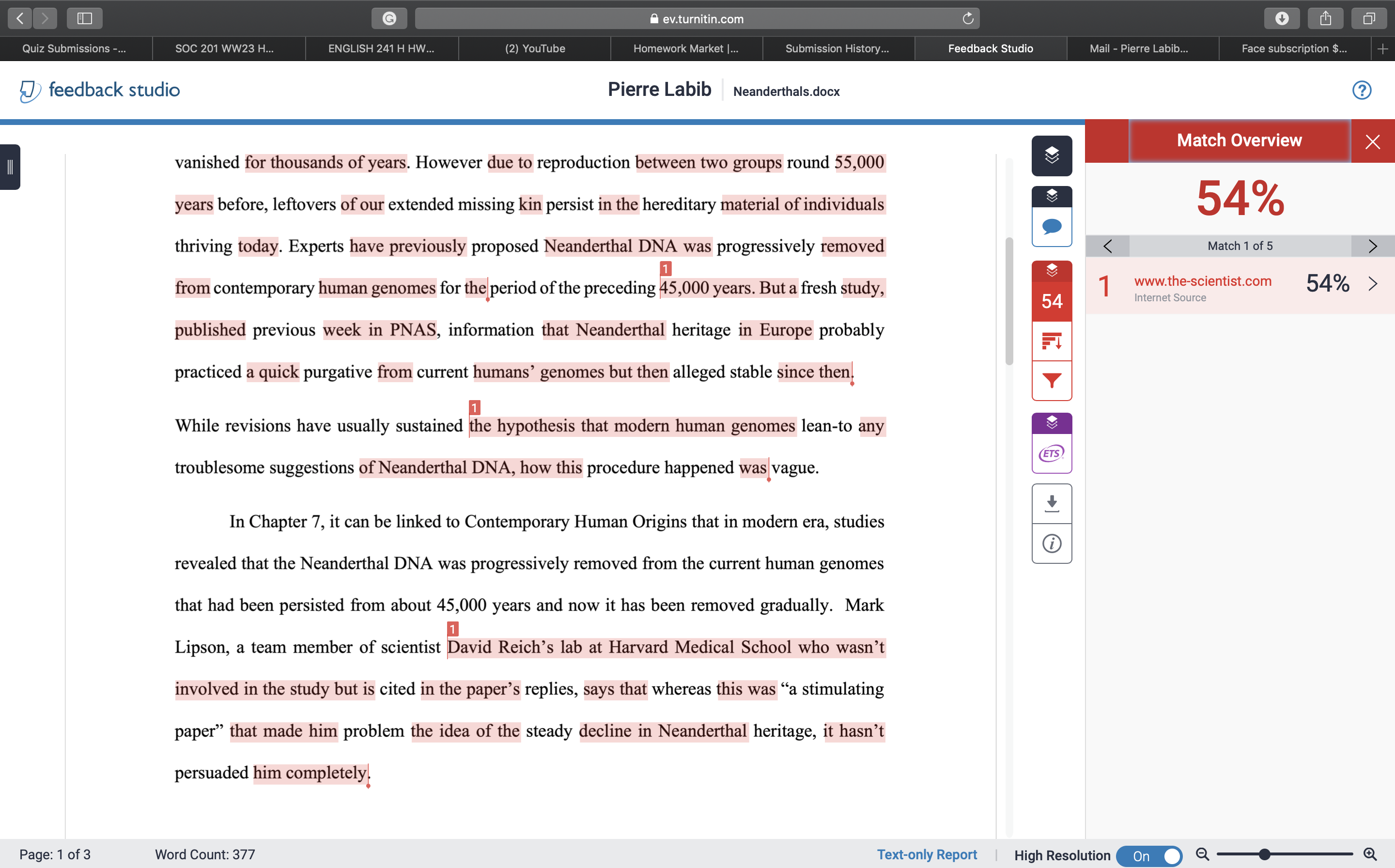Open the red filter funnel icon

point(1052,381)
